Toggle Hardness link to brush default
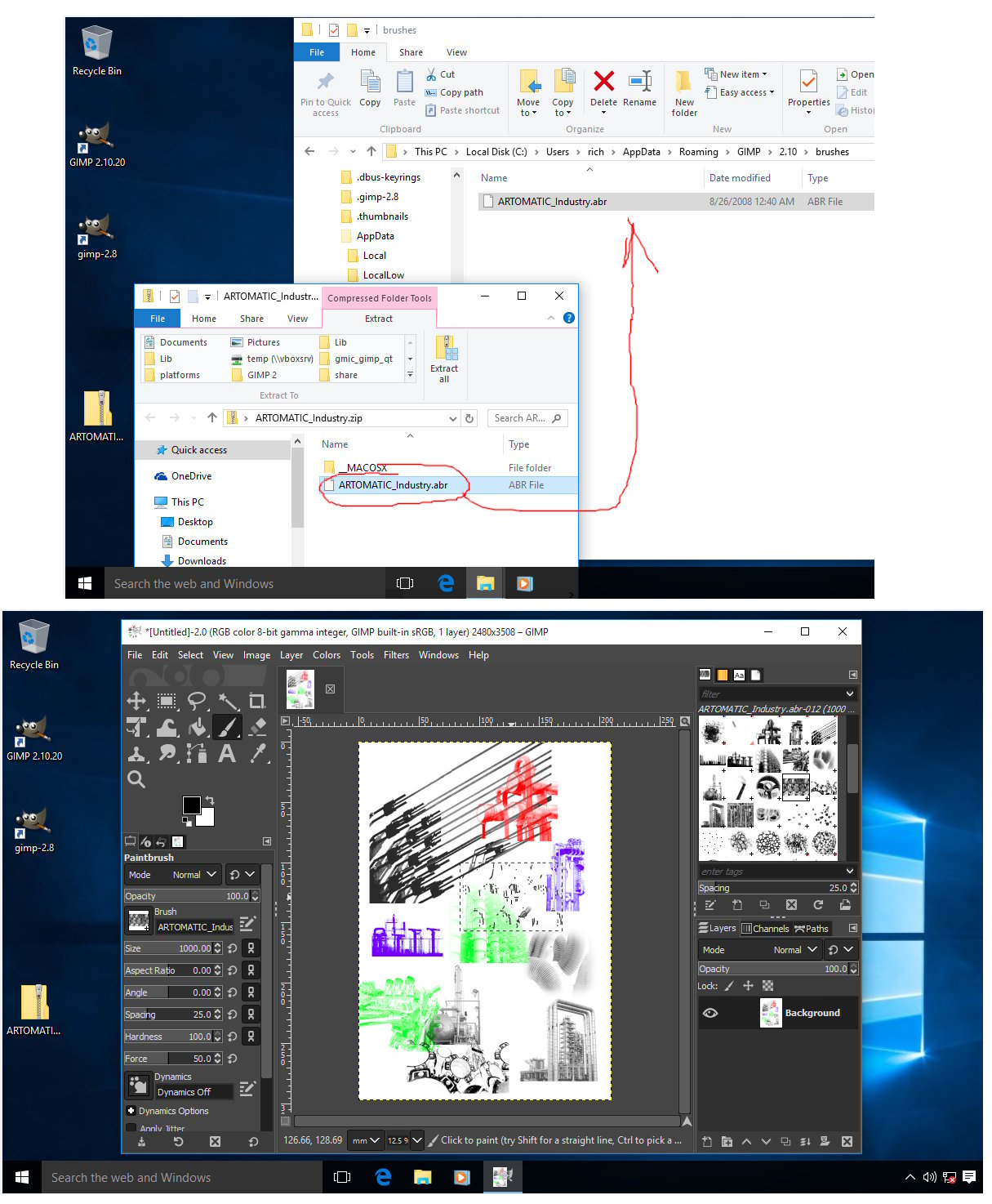992x1204 pixels. tap(251, 1037)
